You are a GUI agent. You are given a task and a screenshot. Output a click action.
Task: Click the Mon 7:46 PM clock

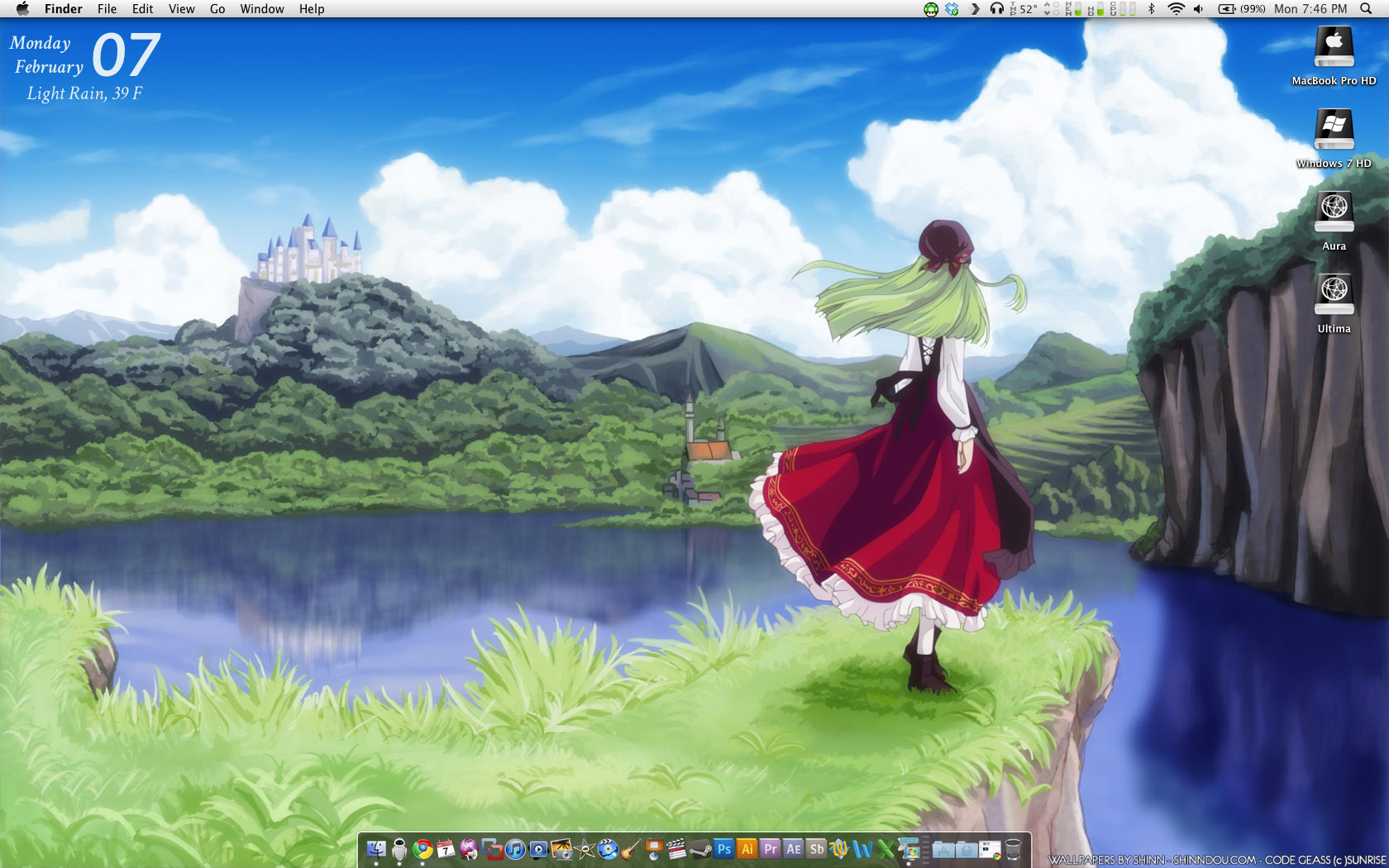(1310, 9)
